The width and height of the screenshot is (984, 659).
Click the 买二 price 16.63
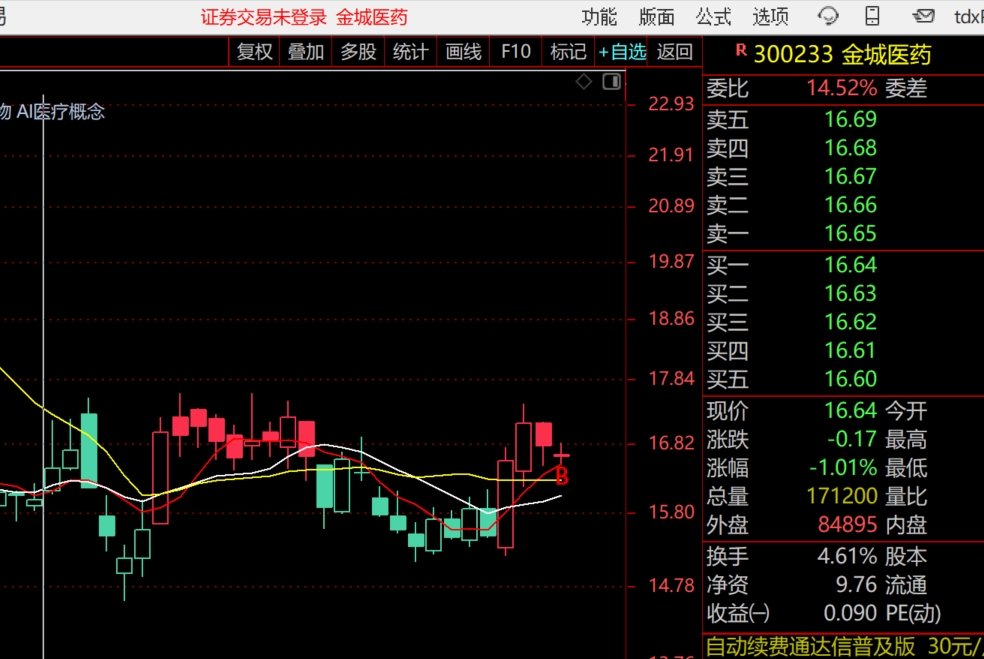pos(850,293)
